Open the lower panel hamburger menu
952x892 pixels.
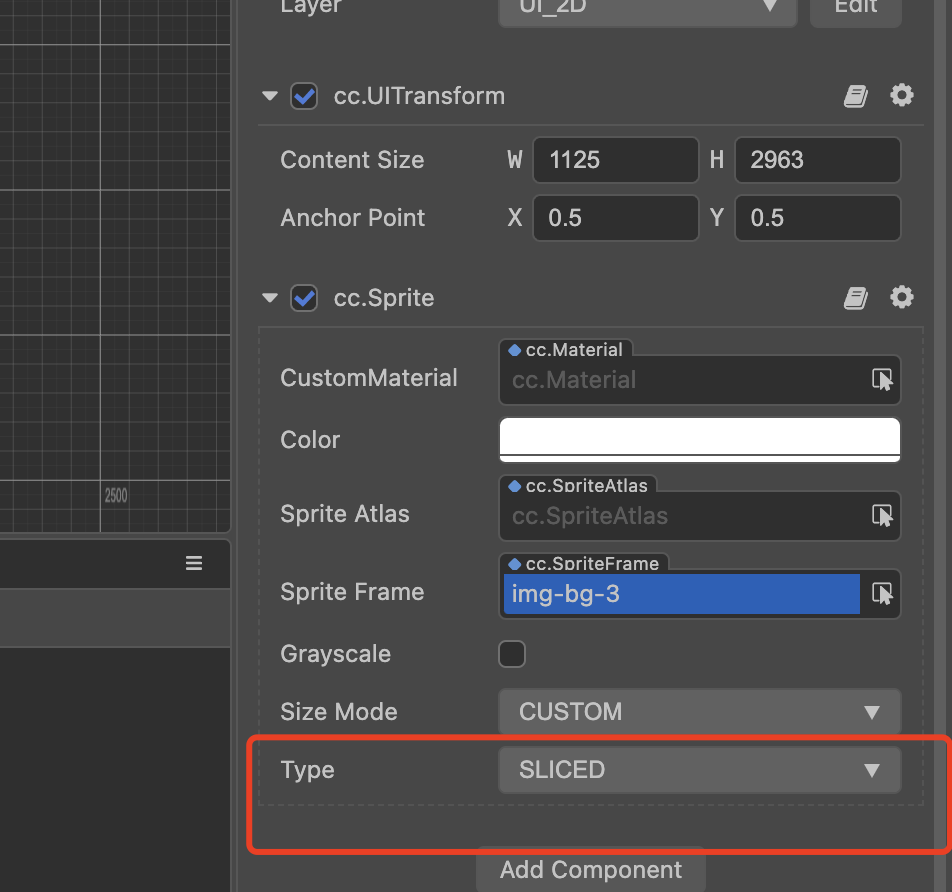pyautogui.click(x=194, y=564)
